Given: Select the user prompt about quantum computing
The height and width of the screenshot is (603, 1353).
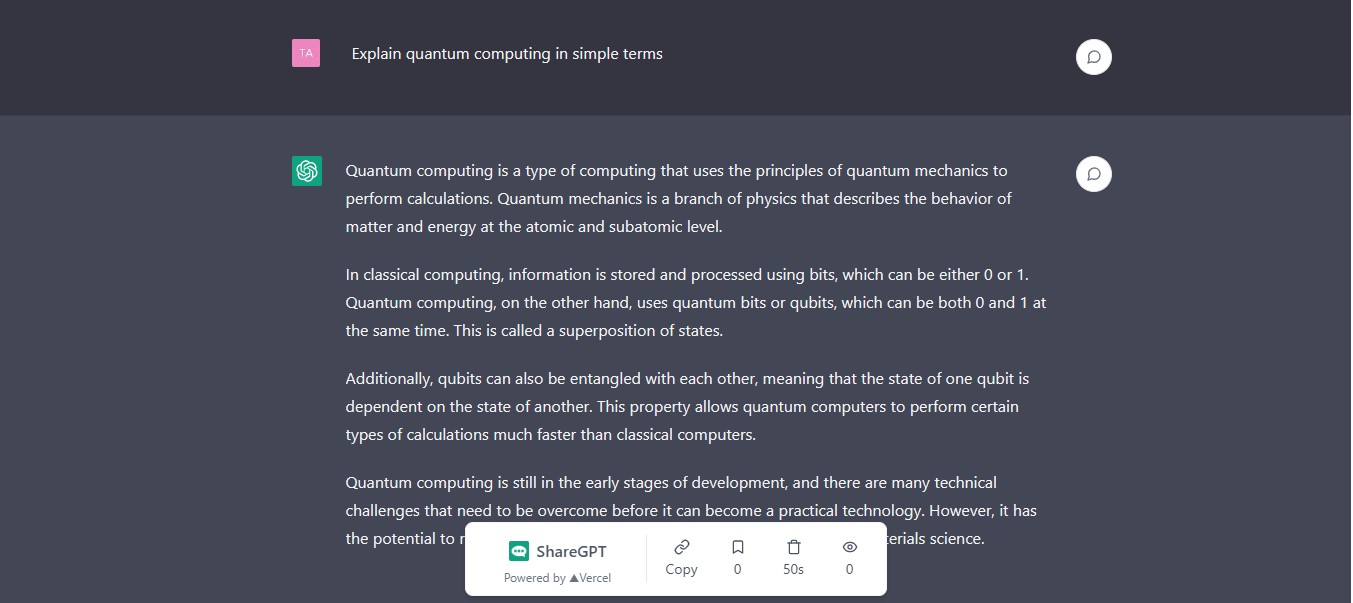Looking at the screenshot, I should tap(506, 53).
